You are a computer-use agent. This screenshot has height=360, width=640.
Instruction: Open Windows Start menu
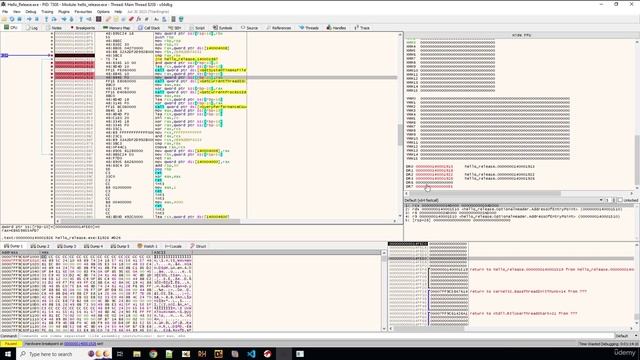(x=8, y=353)
